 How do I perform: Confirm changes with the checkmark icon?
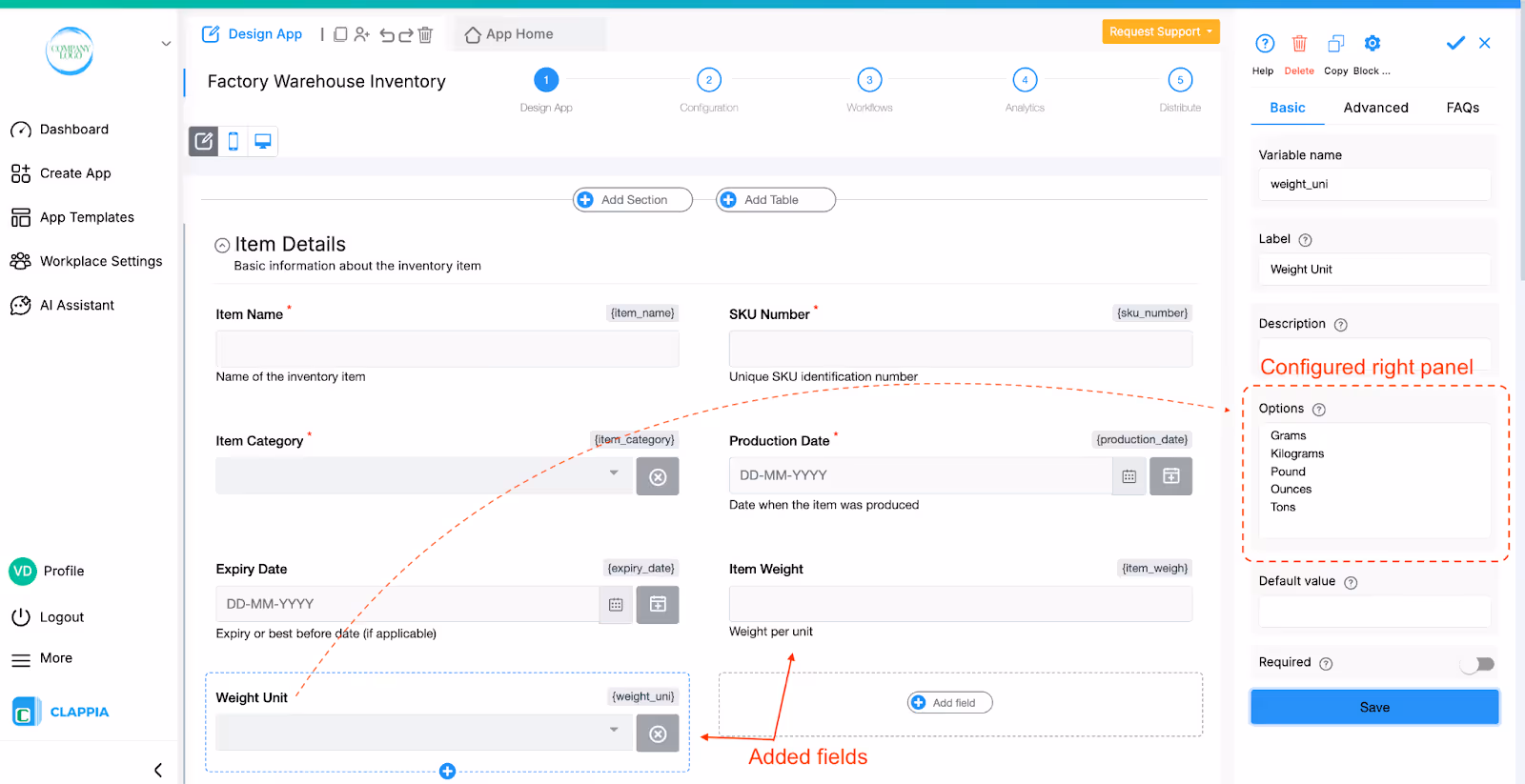[1455, 43]
